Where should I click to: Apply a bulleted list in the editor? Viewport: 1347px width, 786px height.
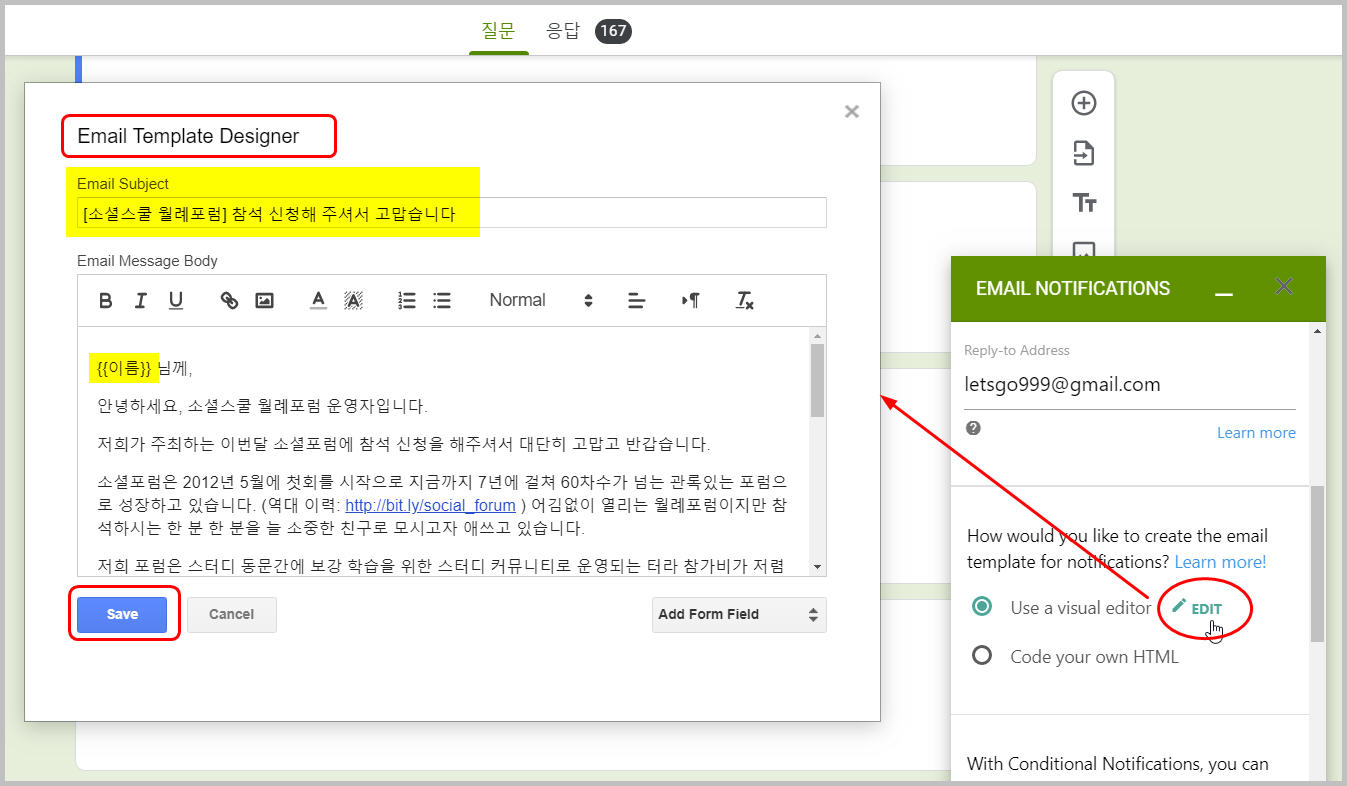pos(441,300)
